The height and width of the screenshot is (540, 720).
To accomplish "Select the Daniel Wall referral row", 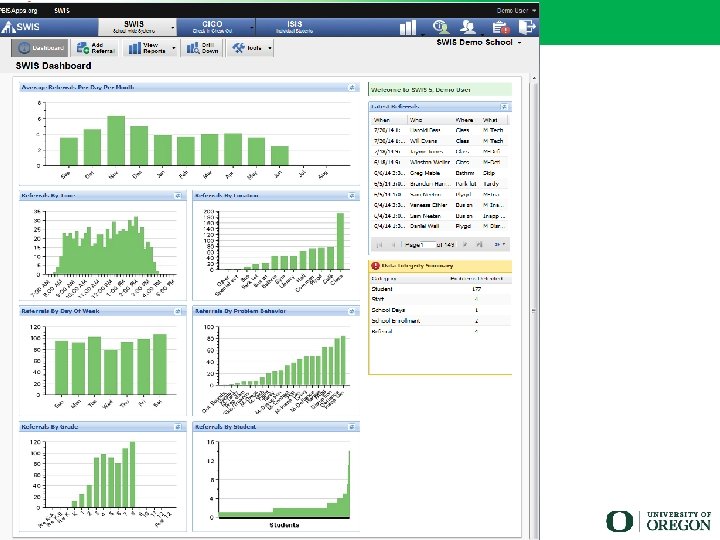I will click(439, 226).
